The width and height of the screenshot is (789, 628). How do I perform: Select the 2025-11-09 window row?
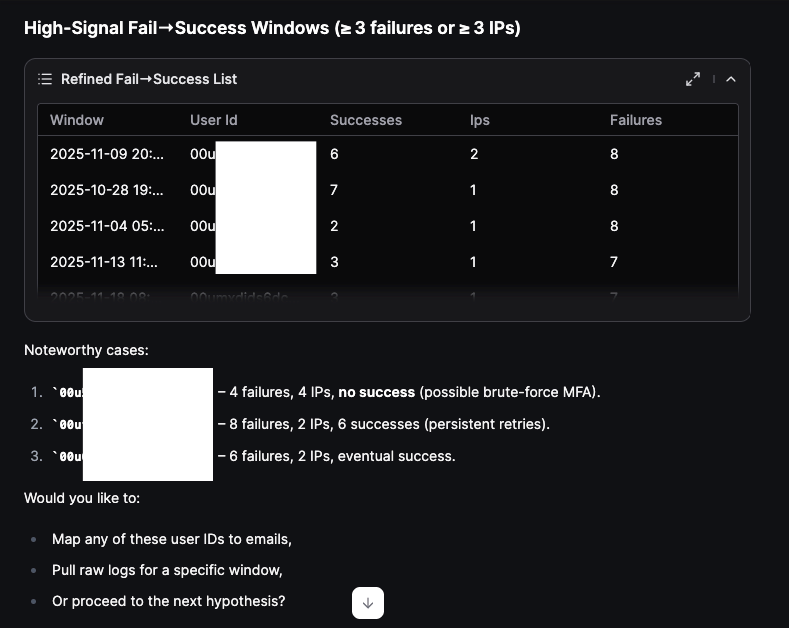point(106,154)
